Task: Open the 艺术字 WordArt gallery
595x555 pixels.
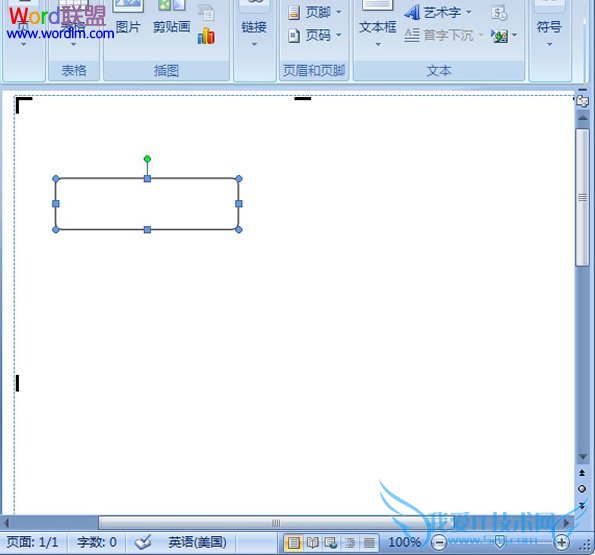Action: [x=438, y=13]
